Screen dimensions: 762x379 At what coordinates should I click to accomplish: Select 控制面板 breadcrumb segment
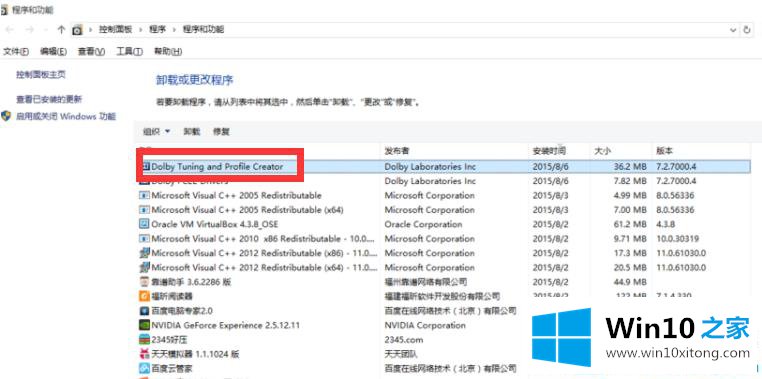click(115, 30)
